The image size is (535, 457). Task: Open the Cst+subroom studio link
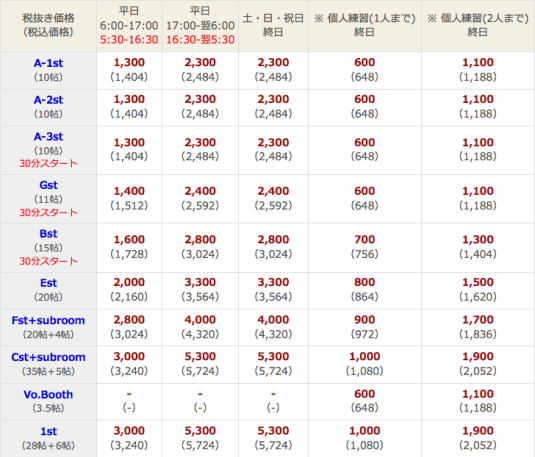(x=48, y=357)
